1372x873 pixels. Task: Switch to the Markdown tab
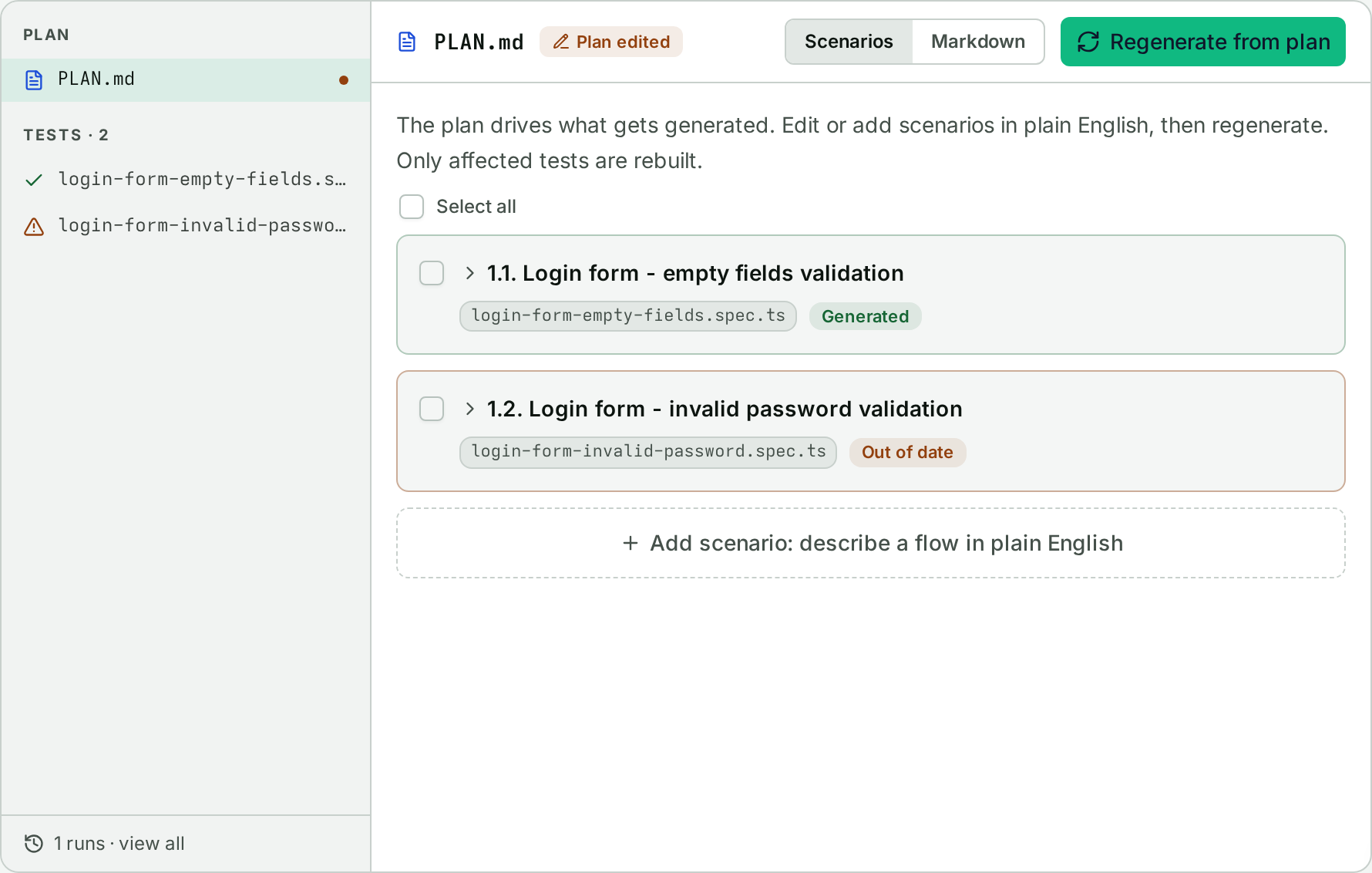[978, 42]
